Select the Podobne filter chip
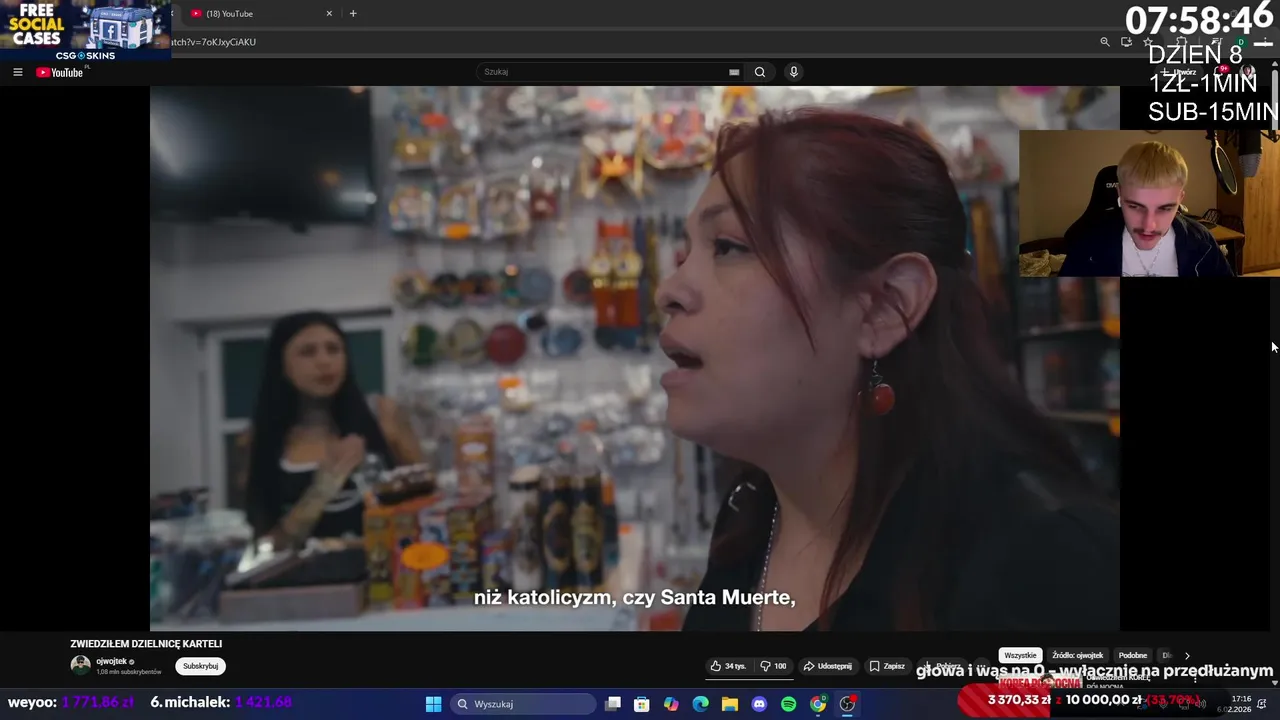 point(1133,655)
